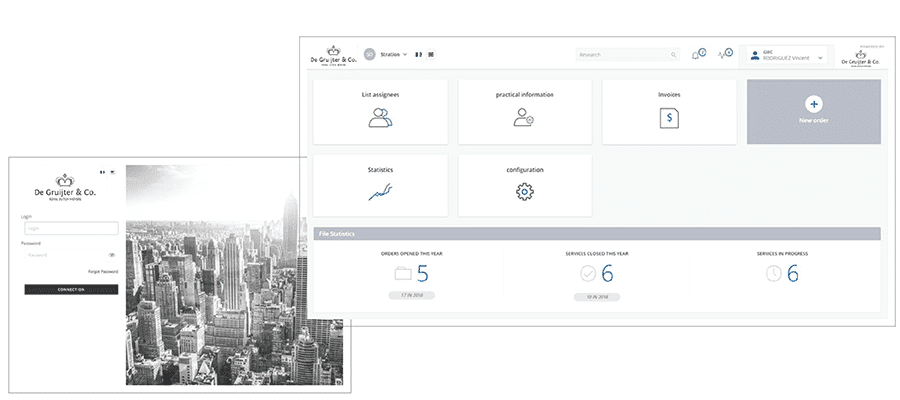Click the 'SERVICES CLOSED THIS YEAR' label

pos(596,254)
